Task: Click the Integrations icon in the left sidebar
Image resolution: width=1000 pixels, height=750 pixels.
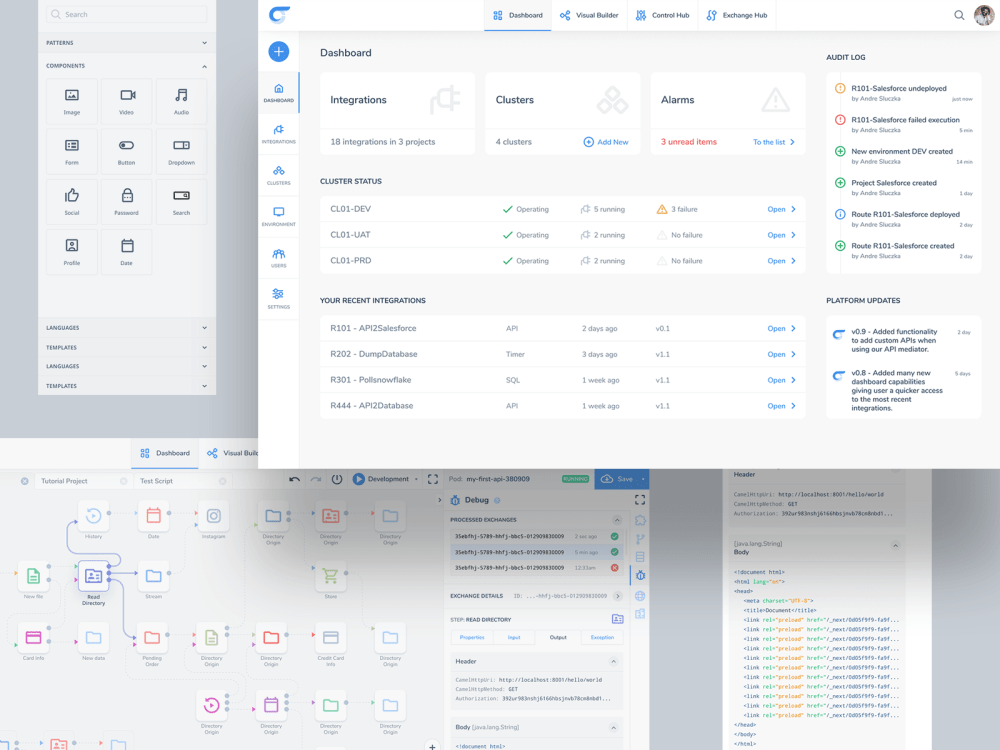Action: coord(279,129)
